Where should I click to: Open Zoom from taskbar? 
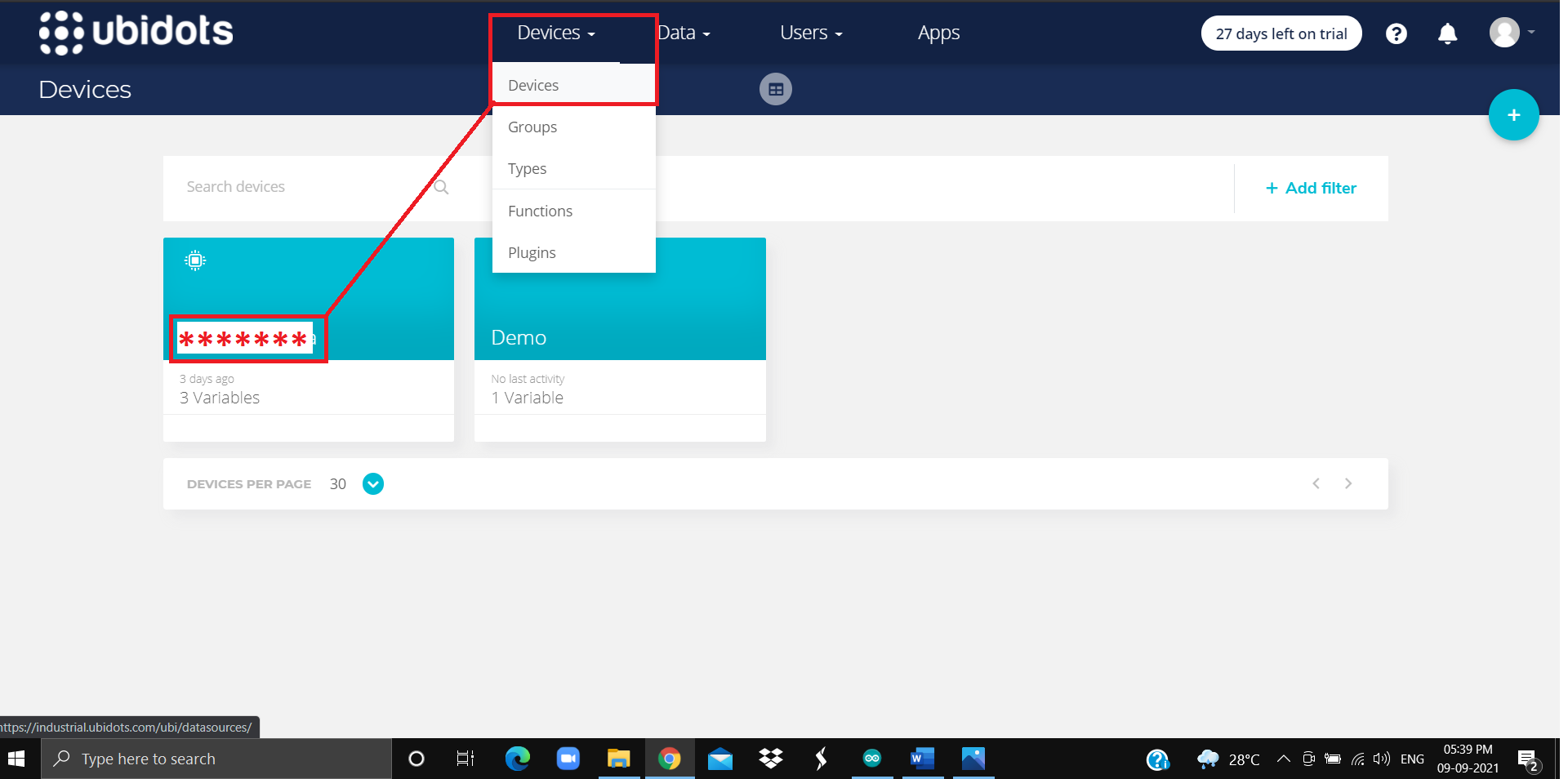pos(568,759)
